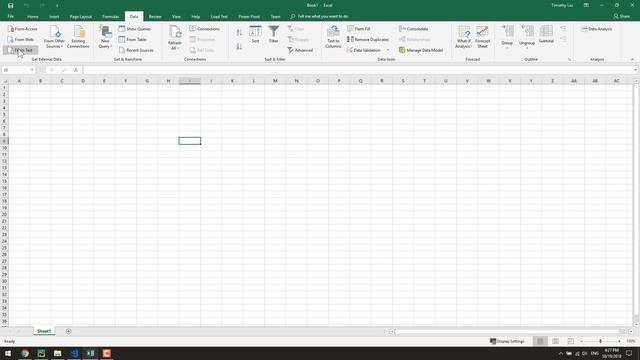Image resolution: width=640 pixels, height=360 pixels.
Task: Open the Sort dialog
Action: (256, 34)
